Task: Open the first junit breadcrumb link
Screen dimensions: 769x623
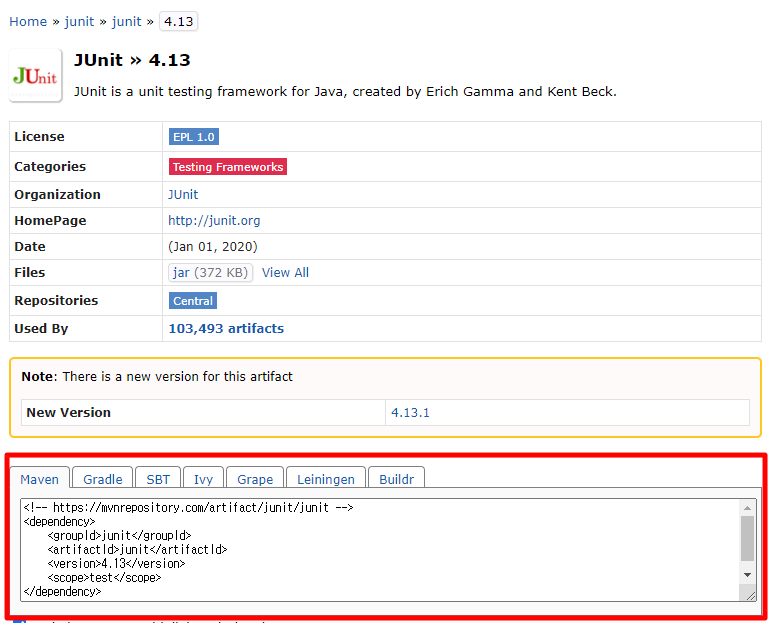Action: pos(79,22)
